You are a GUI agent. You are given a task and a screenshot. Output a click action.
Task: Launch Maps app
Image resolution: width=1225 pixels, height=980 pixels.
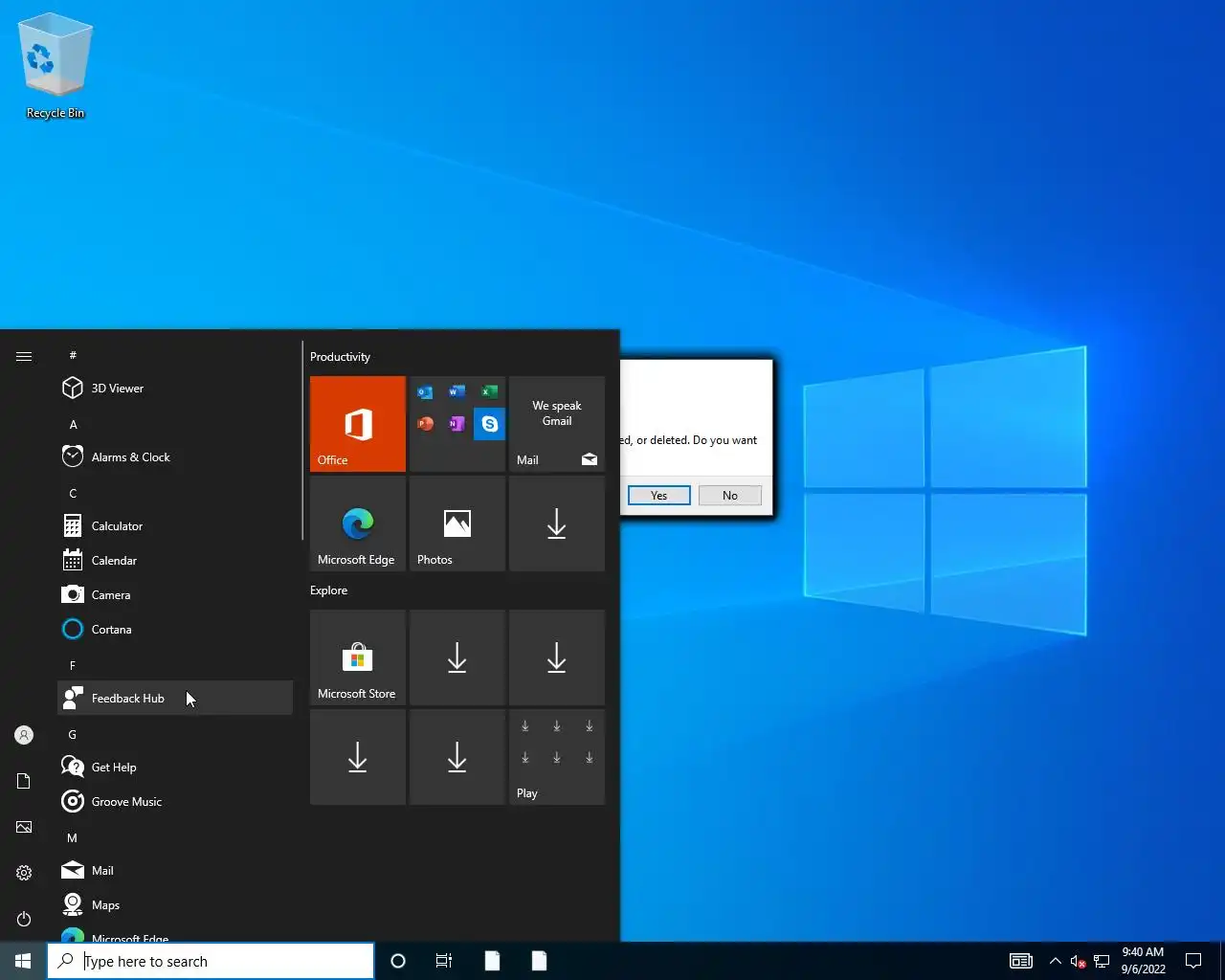pyautogui.click(x=175, y=904)
